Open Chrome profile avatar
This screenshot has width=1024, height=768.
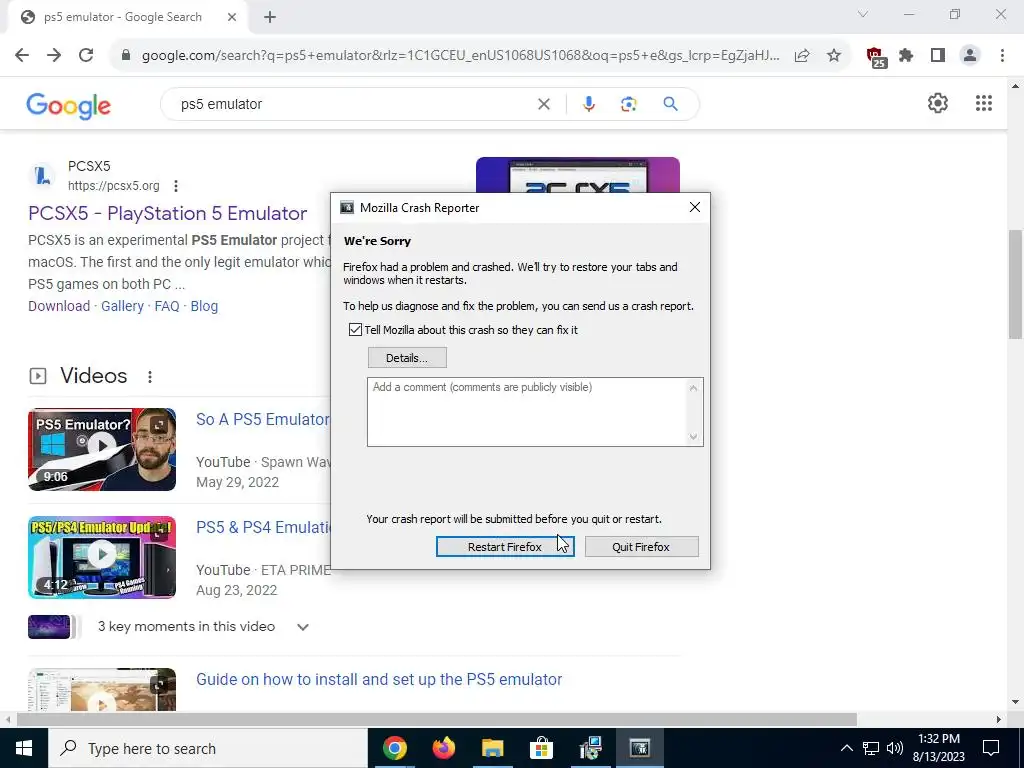[x=970, y=56]
